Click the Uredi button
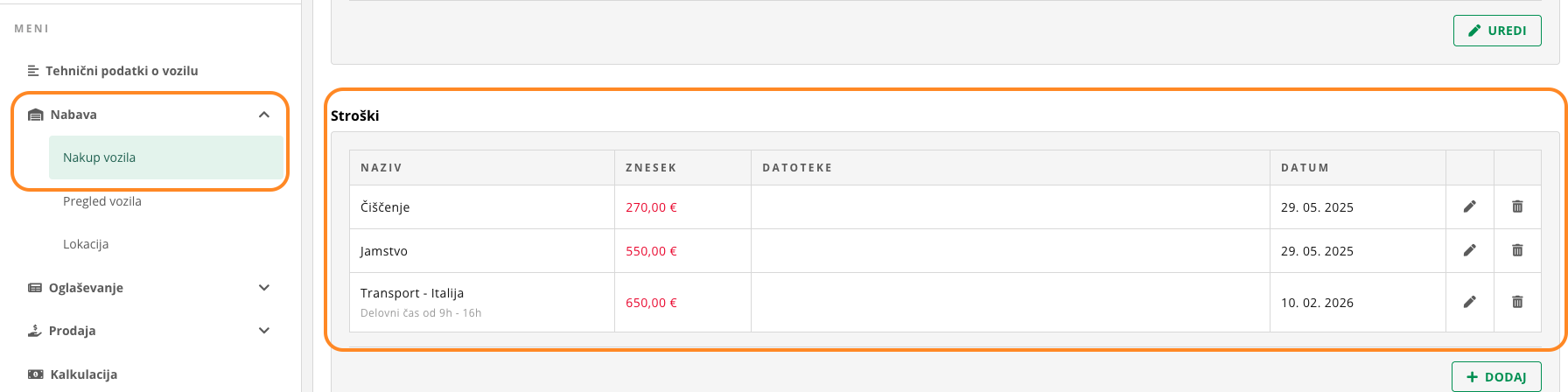The height and width of the screenshot is (392, 1568). [1497, 31]
